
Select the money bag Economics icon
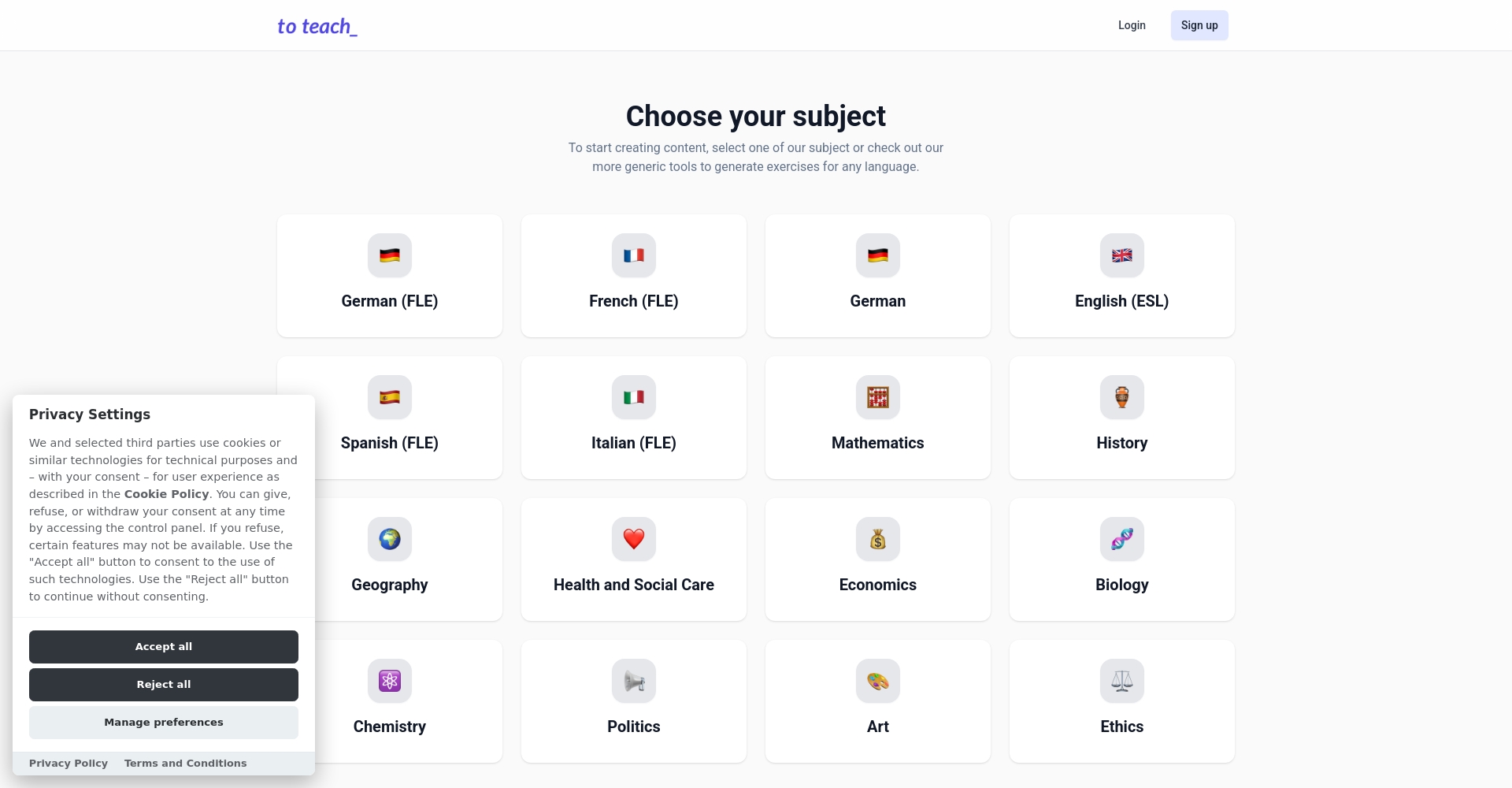pyautogui.click(x=877, y=539)
